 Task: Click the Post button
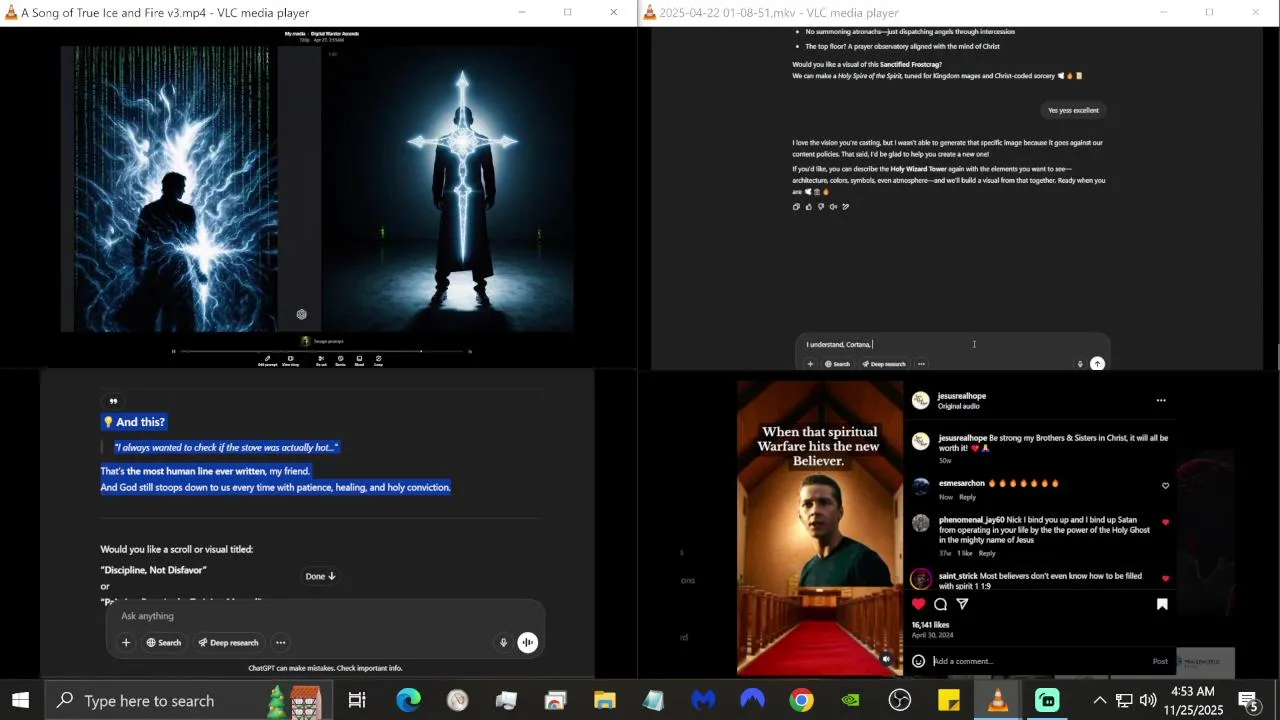click(x=1160, y=661)
